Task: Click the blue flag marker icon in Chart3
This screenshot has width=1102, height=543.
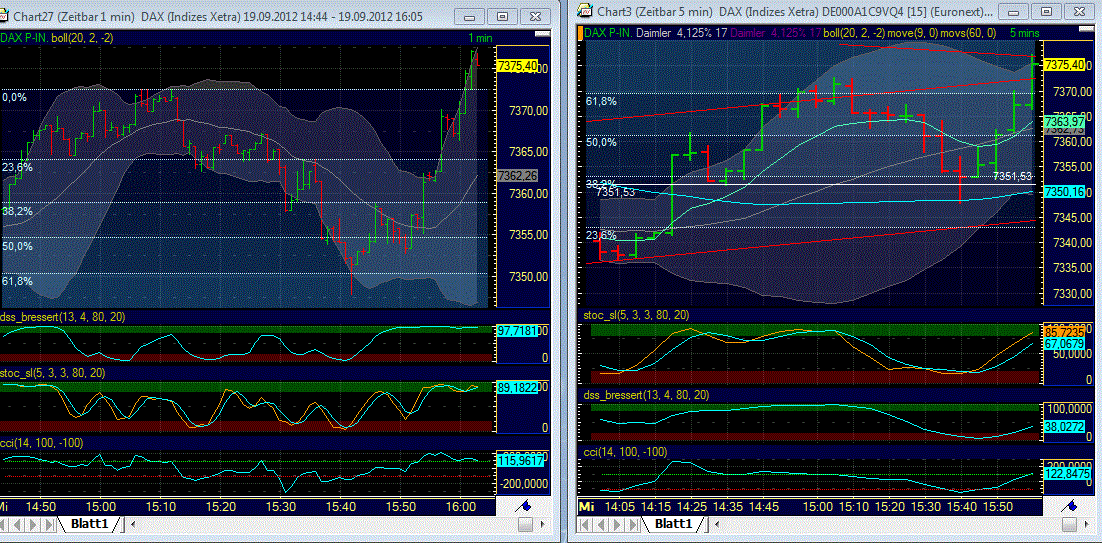Action: pos(1070,506)
